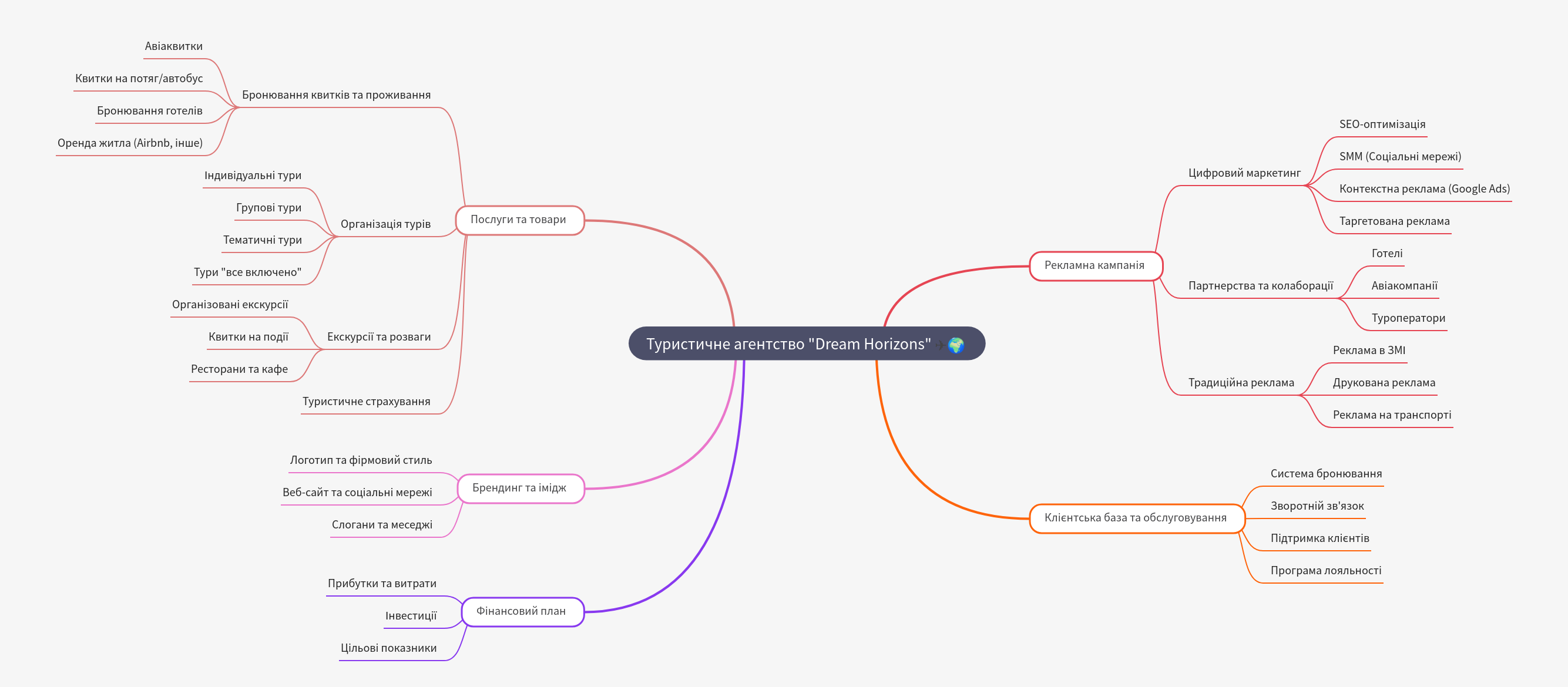Click the 'Авіаквитки' leaf
The width and height of the screenshot is (1568, 687).
point(173,46)
